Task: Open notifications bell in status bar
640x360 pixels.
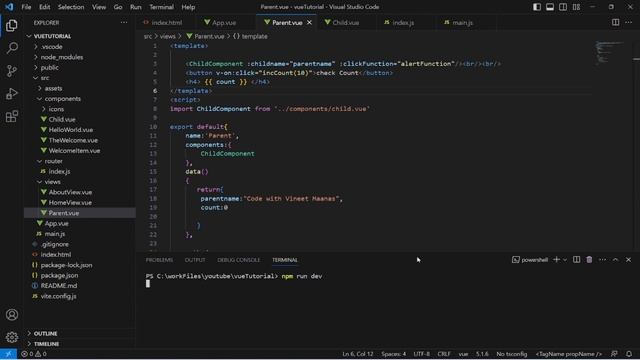Action: click(629, 354)
